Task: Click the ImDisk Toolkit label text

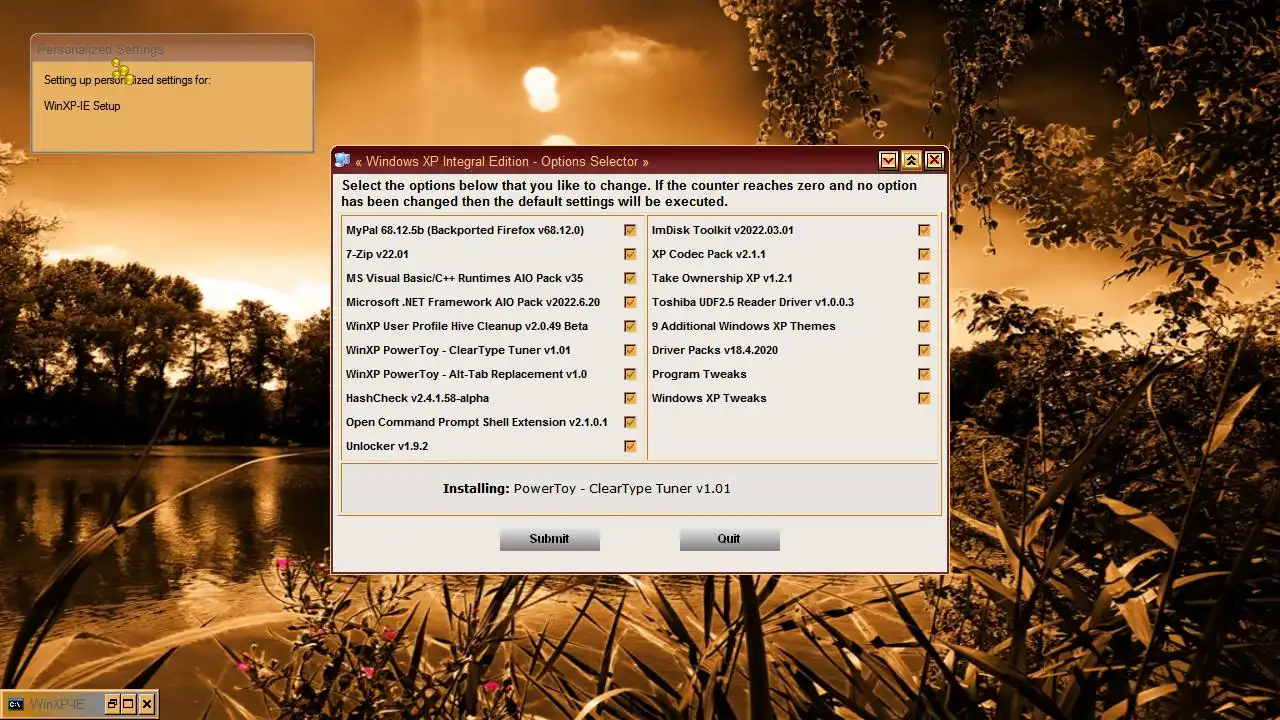Action: pyautogui.click(x=723, y=230)
